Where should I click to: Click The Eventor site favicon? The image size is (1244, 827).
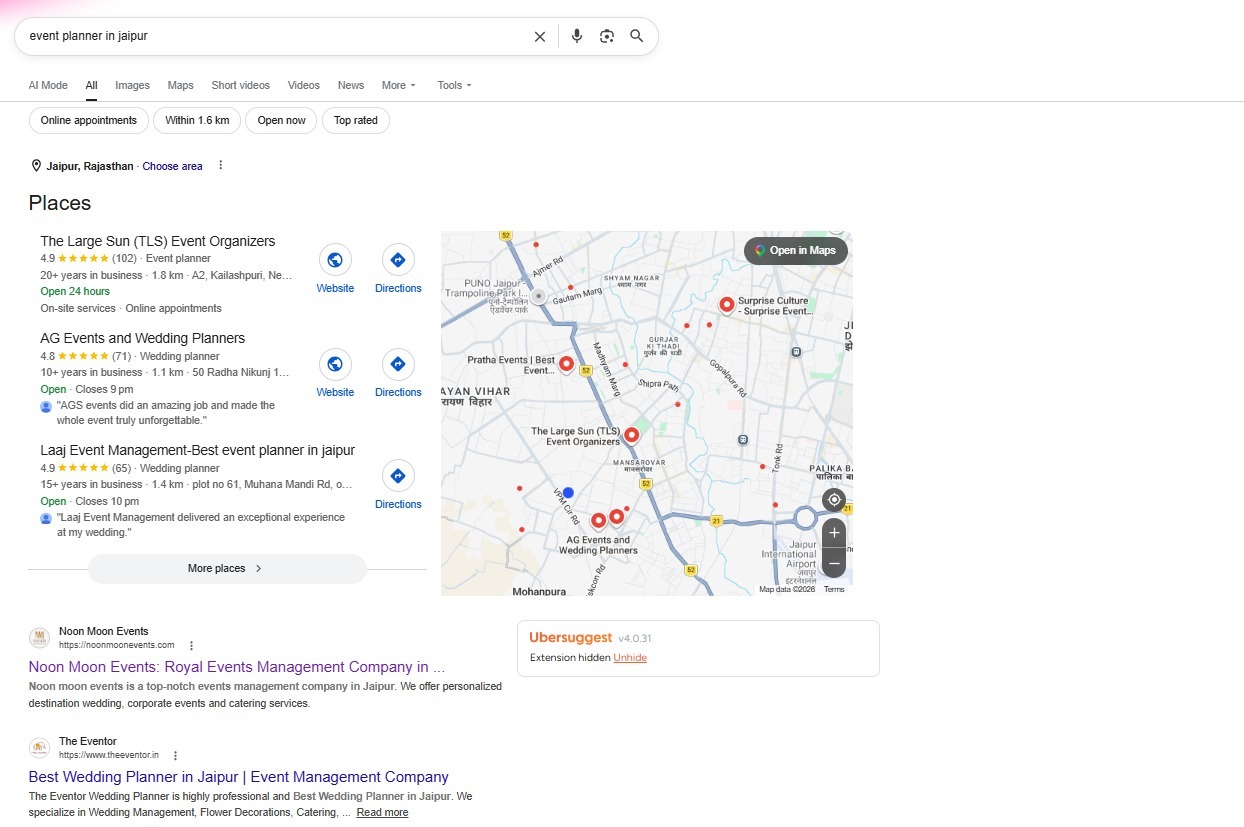point(39,748)
